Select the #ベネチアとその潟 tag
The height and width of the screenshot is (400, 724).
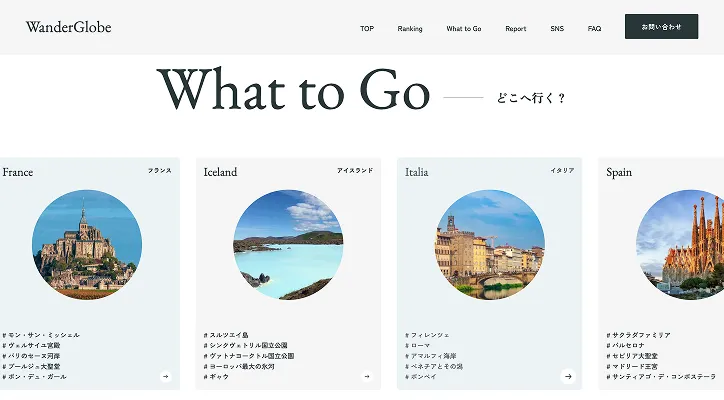434,366
